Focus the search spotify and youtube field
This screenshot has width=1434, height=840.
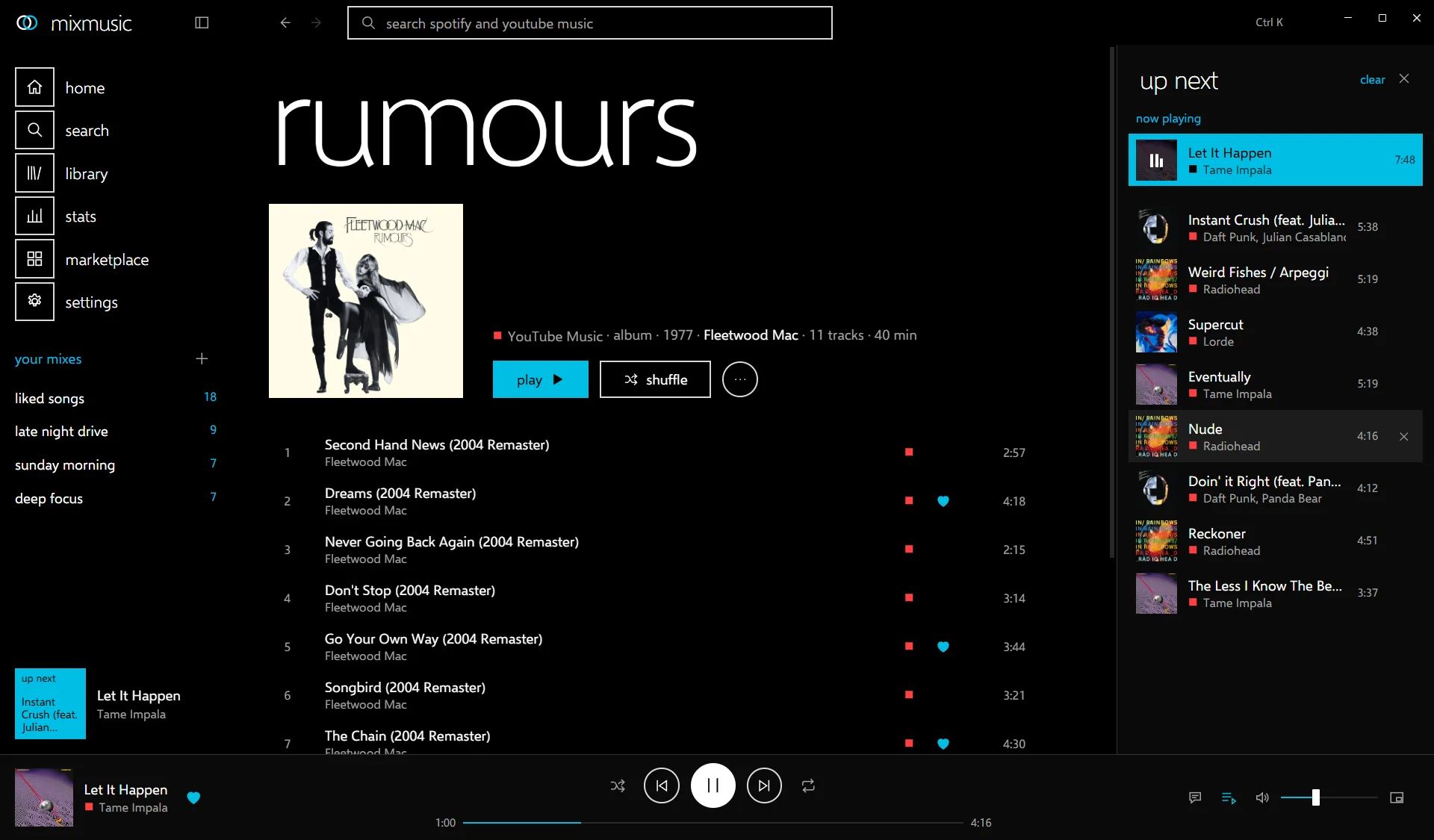(590, 23)
